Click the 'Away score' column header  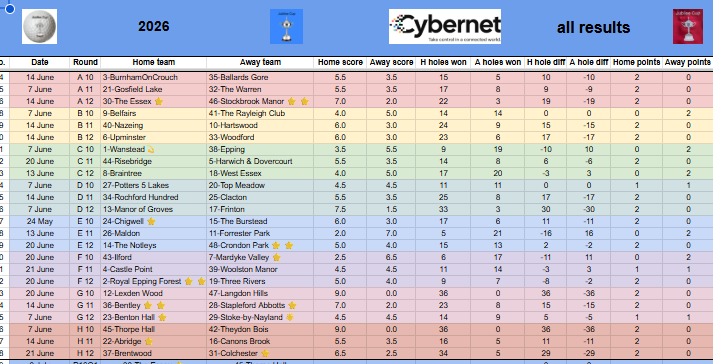[391, 62]
